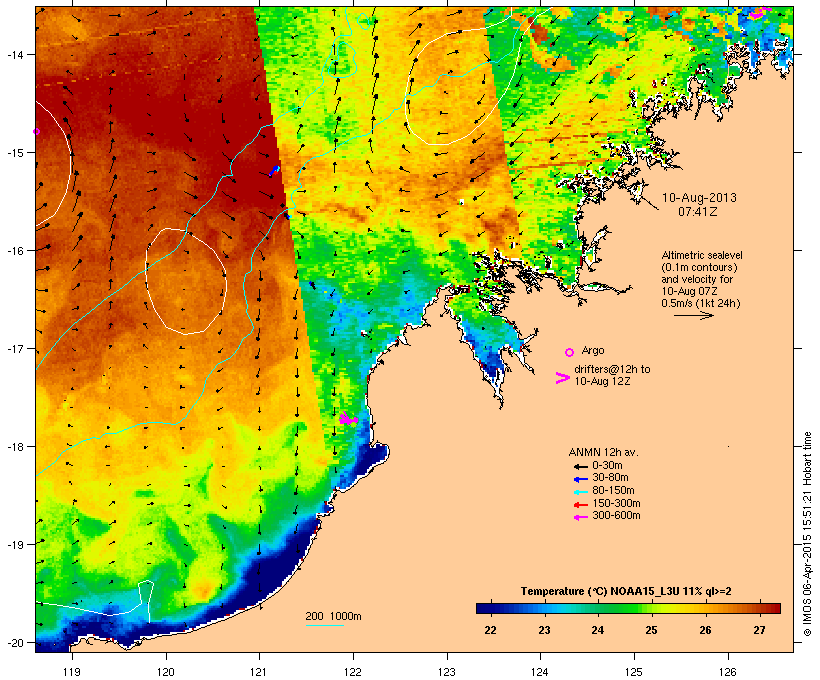Click the longitude axis label '119'
Viewport: 820px width, 680px height.
(72, 672)
